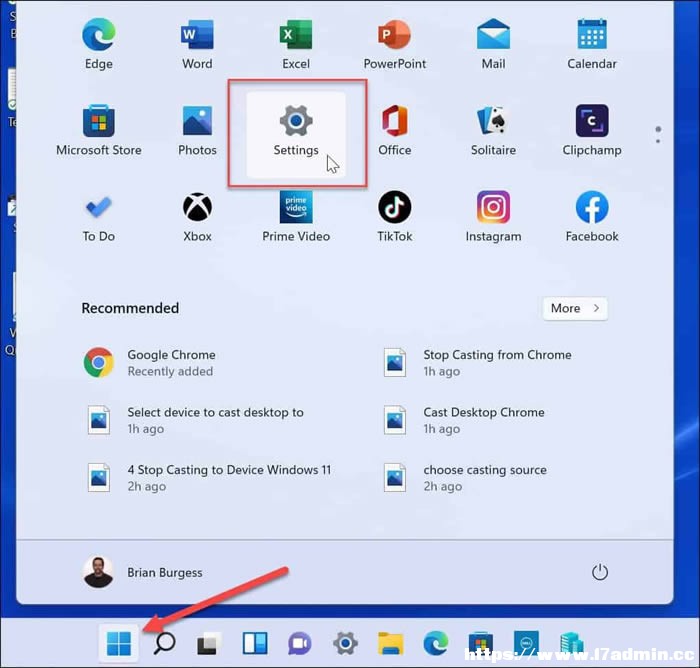Launch TikTok from pinned apps
The image size is (700, 668).
point(395,217)
